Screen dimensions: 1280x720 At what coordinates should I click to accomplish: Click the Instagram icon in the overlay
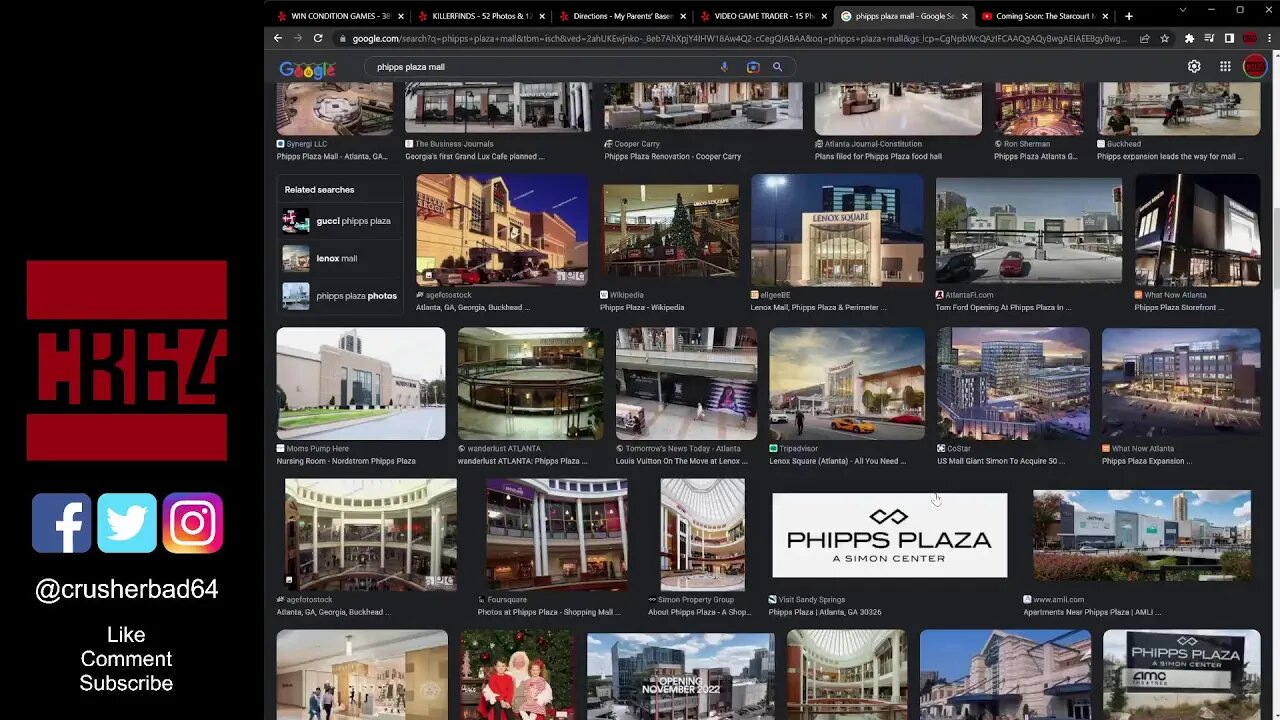coord(193,523)
